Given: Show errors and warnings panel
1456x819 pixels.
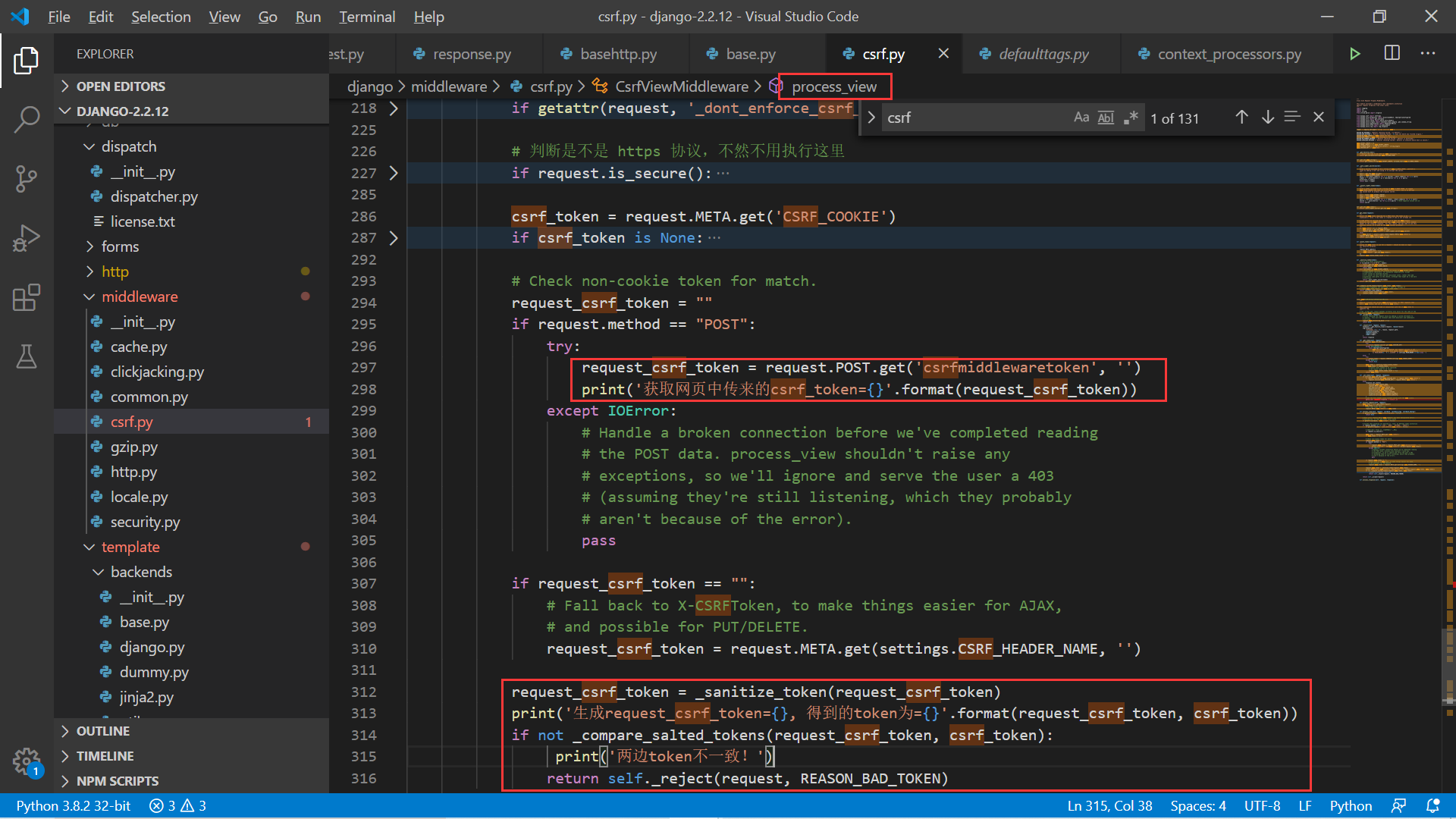Looking at the screenshot, I should tap(178, 805).
